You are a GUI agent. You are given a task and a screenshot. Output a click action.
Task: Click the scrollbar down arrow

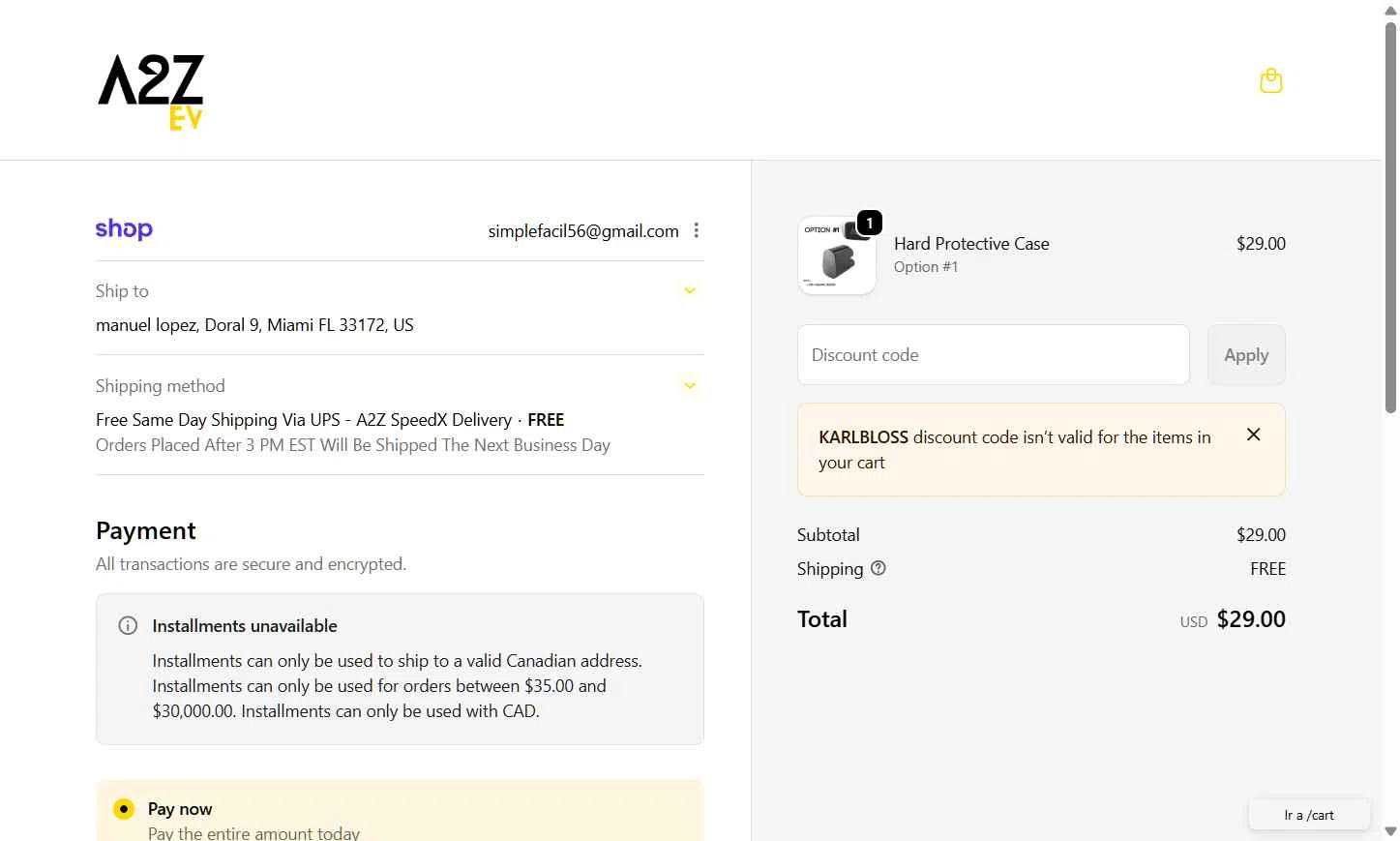click(x=1390, y=831)
